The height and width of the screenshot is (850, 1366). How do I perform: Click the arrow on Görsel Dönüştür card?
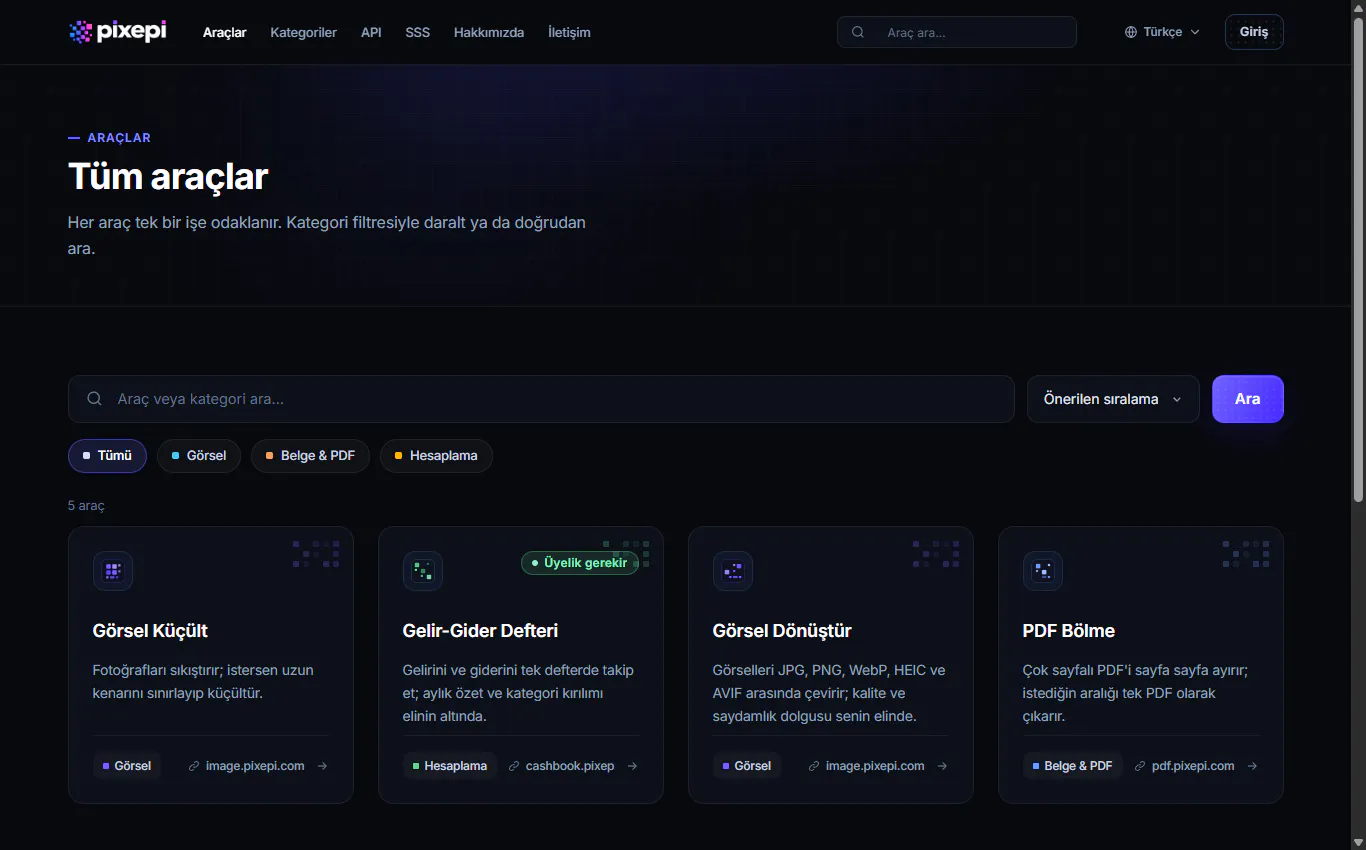[942, 766]
